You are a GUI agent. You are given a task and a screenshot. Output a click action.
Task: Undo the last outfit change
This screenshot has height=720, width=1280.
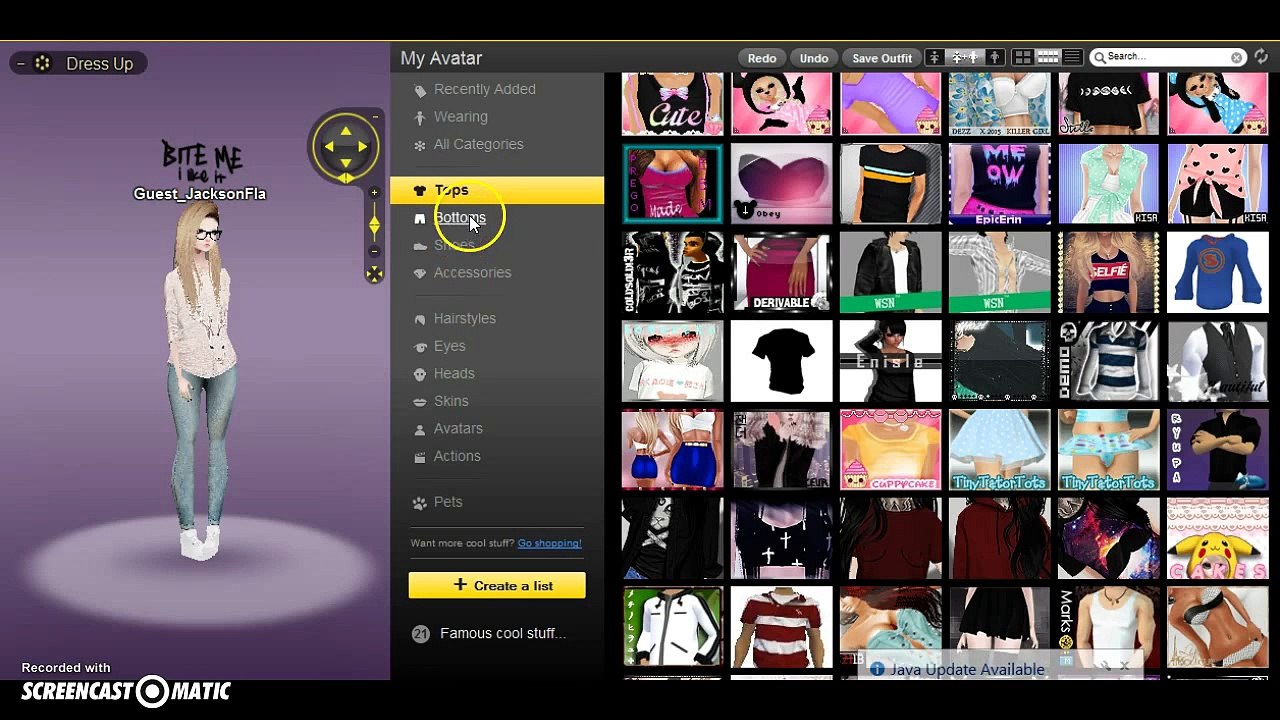[814, 58]
